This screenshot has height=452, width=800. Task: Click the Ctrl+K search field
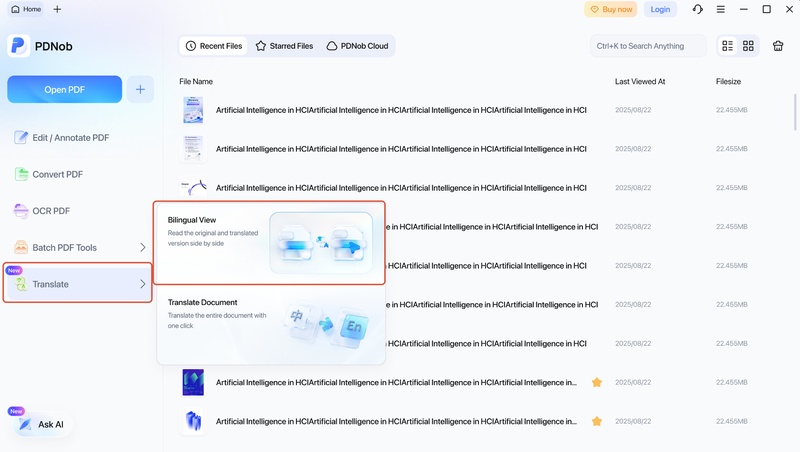coord(648,46)
